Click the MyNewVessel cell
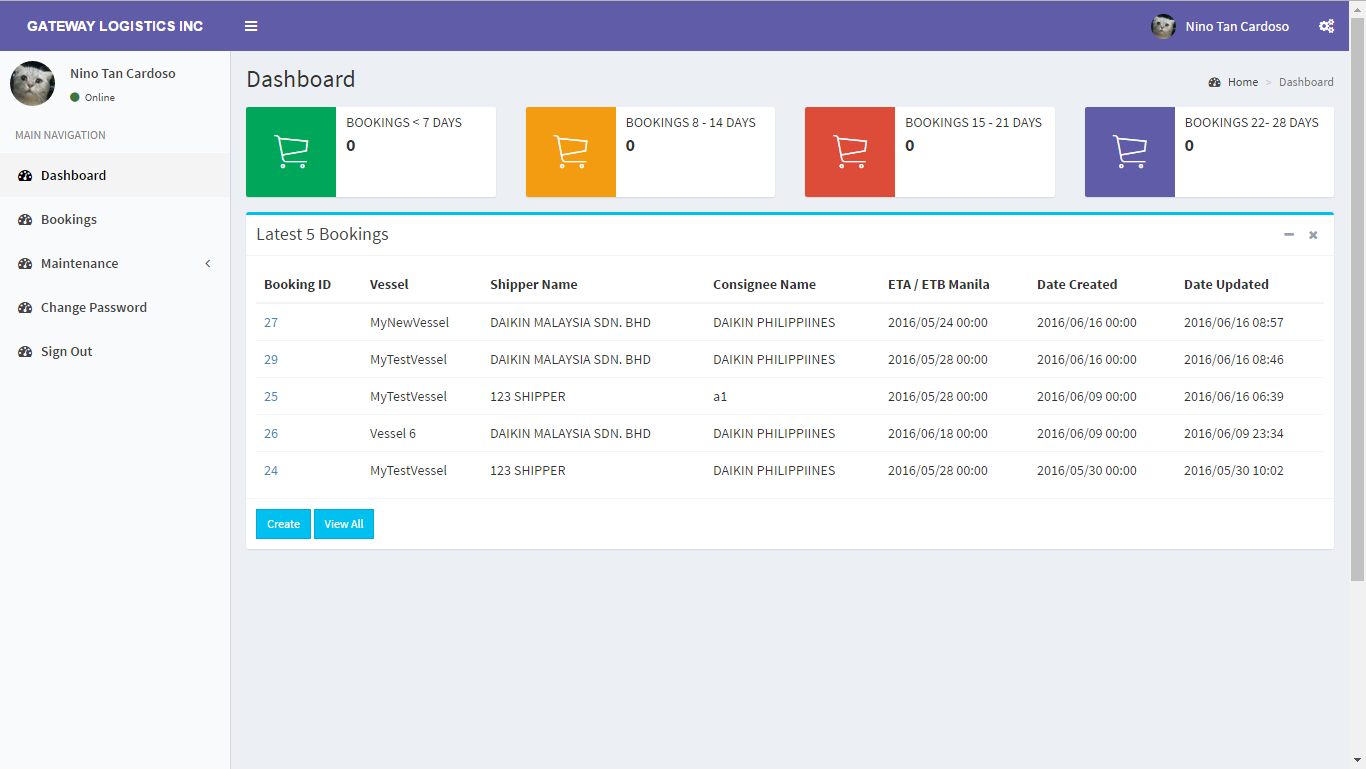1366x769 pixels. 409,322
